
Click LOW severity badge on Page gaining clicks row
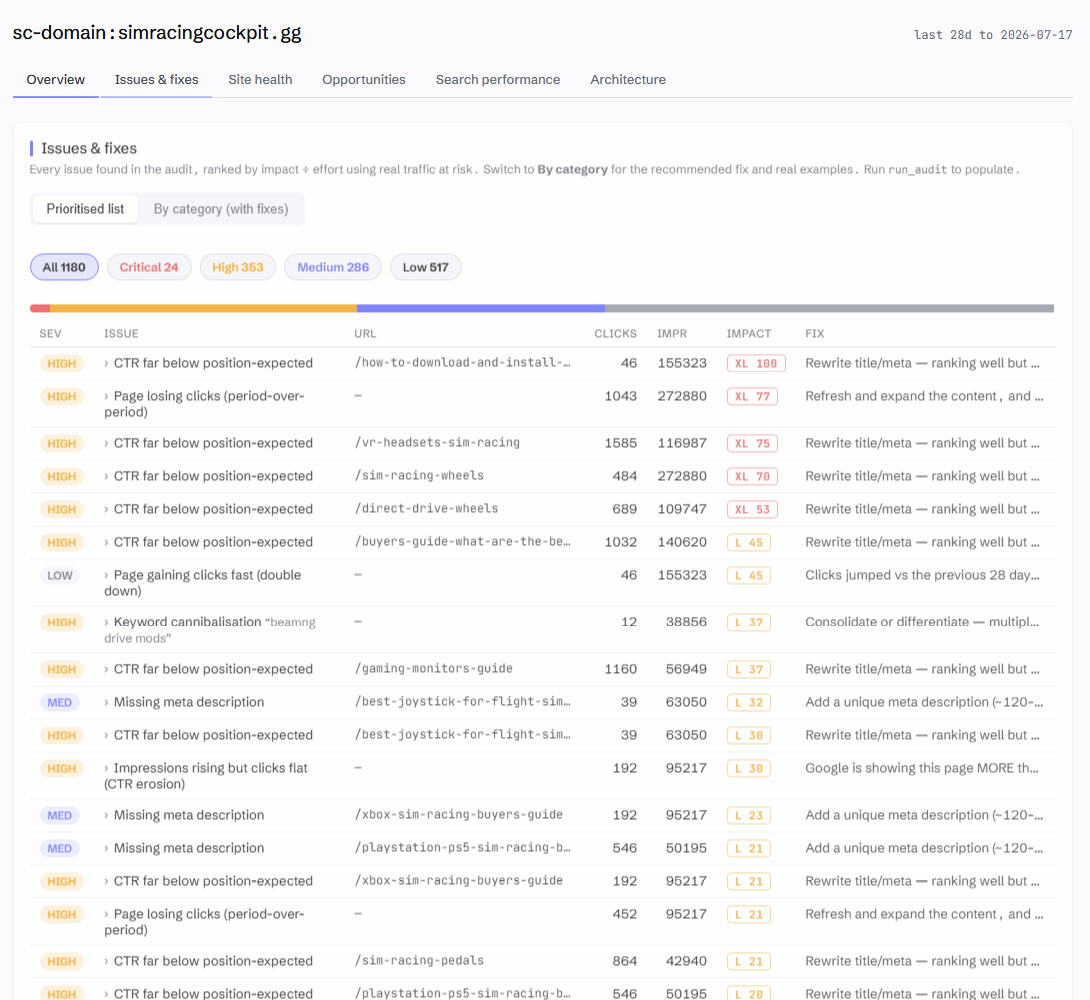[60, 575]
